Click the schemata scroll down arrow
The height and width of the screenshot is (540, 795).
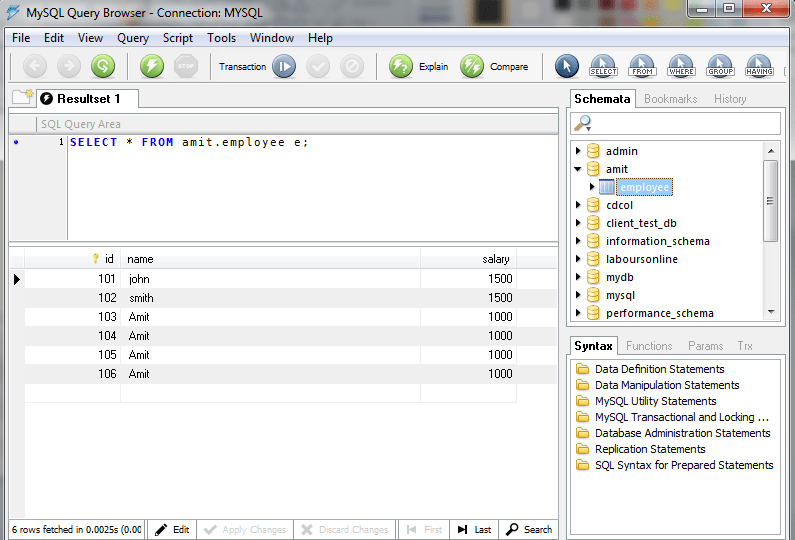(771, 312)
